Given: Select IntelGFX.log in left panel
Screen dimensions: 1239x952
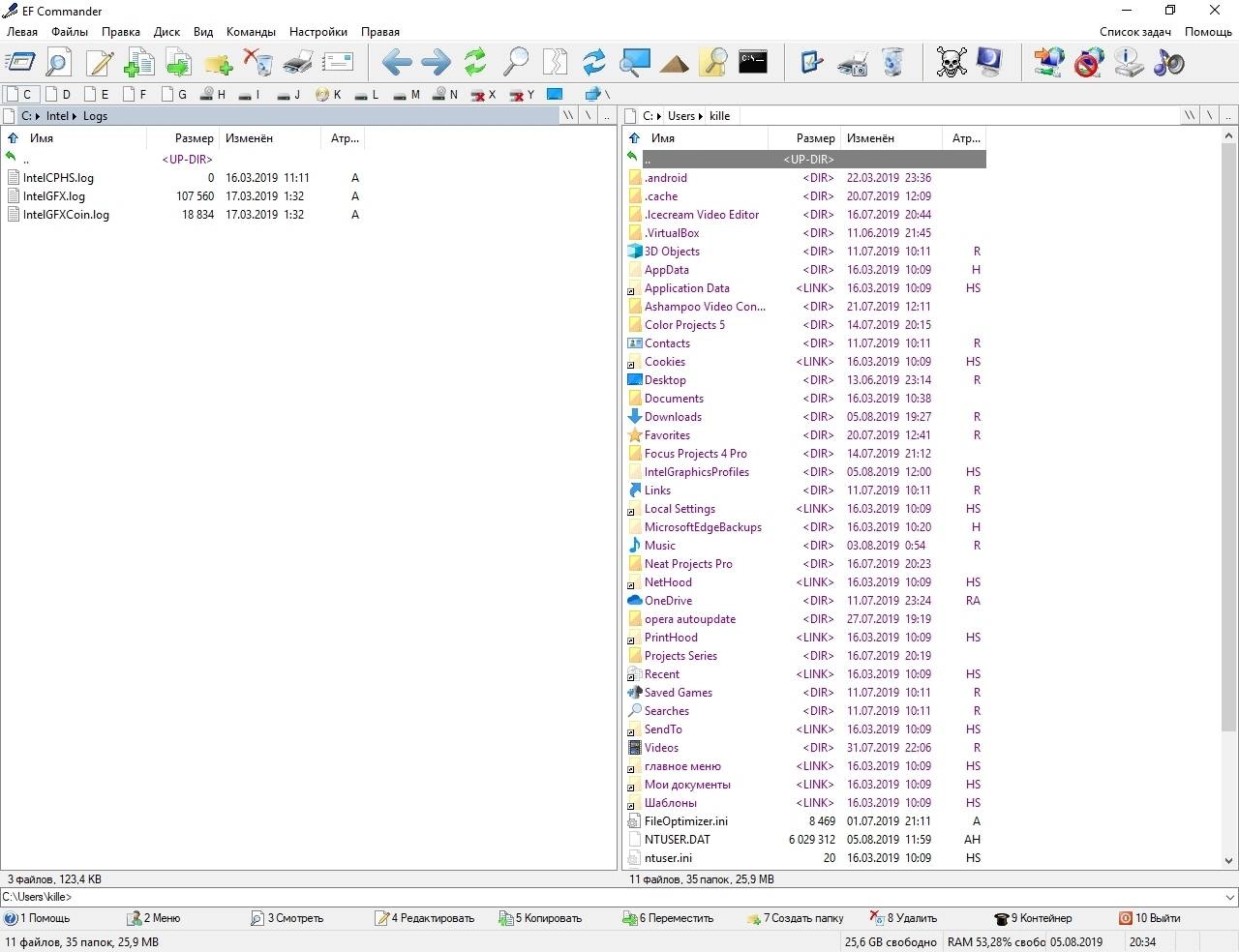Looking at the screenshot, I should [x=54, y=196].
